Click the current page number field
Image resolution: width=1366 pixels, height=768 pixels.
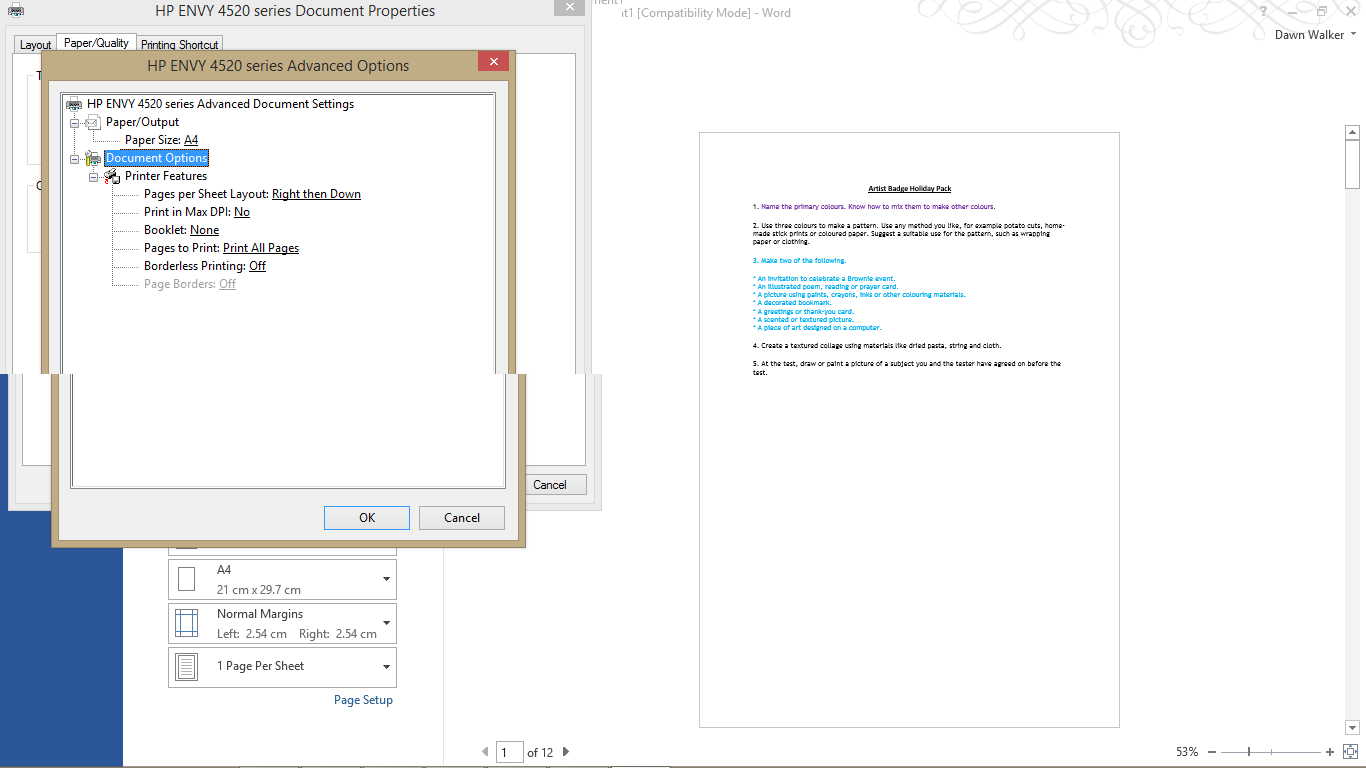(x=509, y=752)
